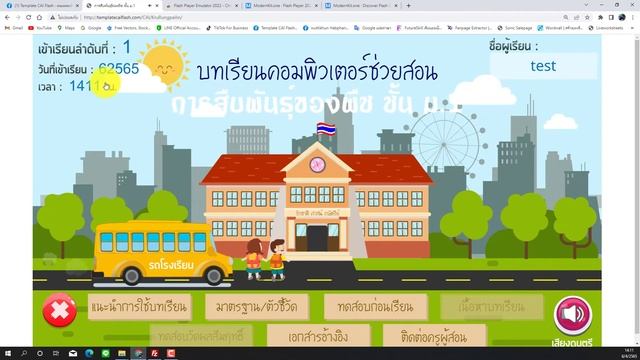Open ติดต่อครูผู้สอน contact teacher

[x=434, y=336]
